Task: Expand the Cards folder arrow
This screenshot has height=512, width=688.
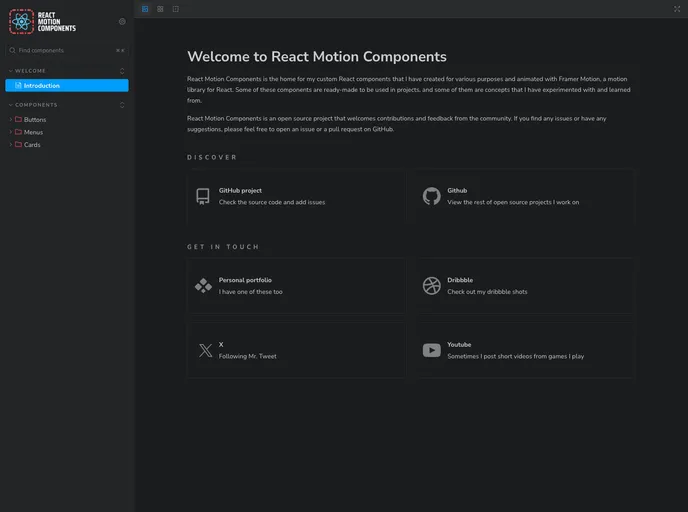Action: [11, 144]
